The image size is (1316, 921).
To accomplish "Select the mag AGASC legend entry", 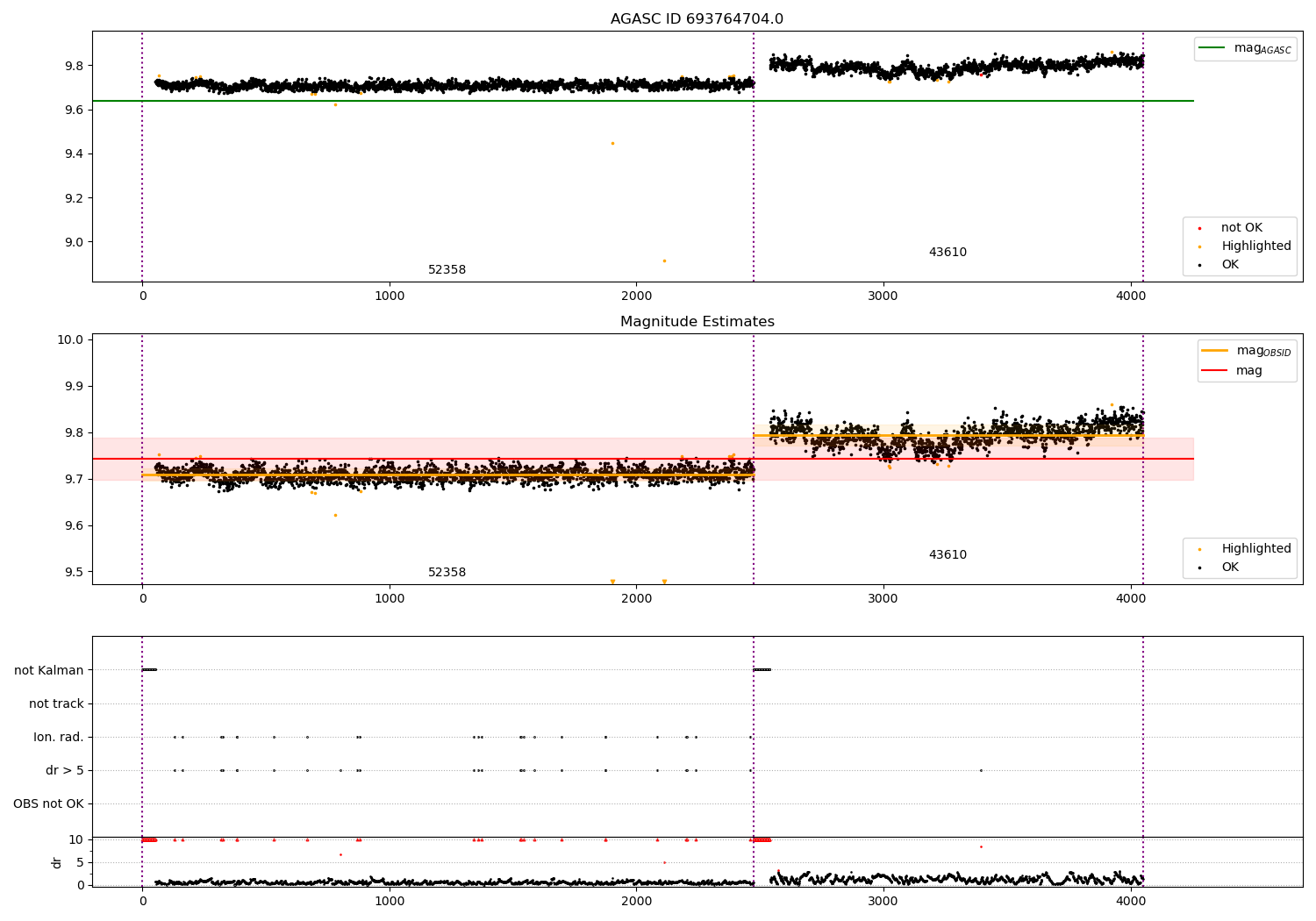I will pyautogui.click(x=1245, y=48).
